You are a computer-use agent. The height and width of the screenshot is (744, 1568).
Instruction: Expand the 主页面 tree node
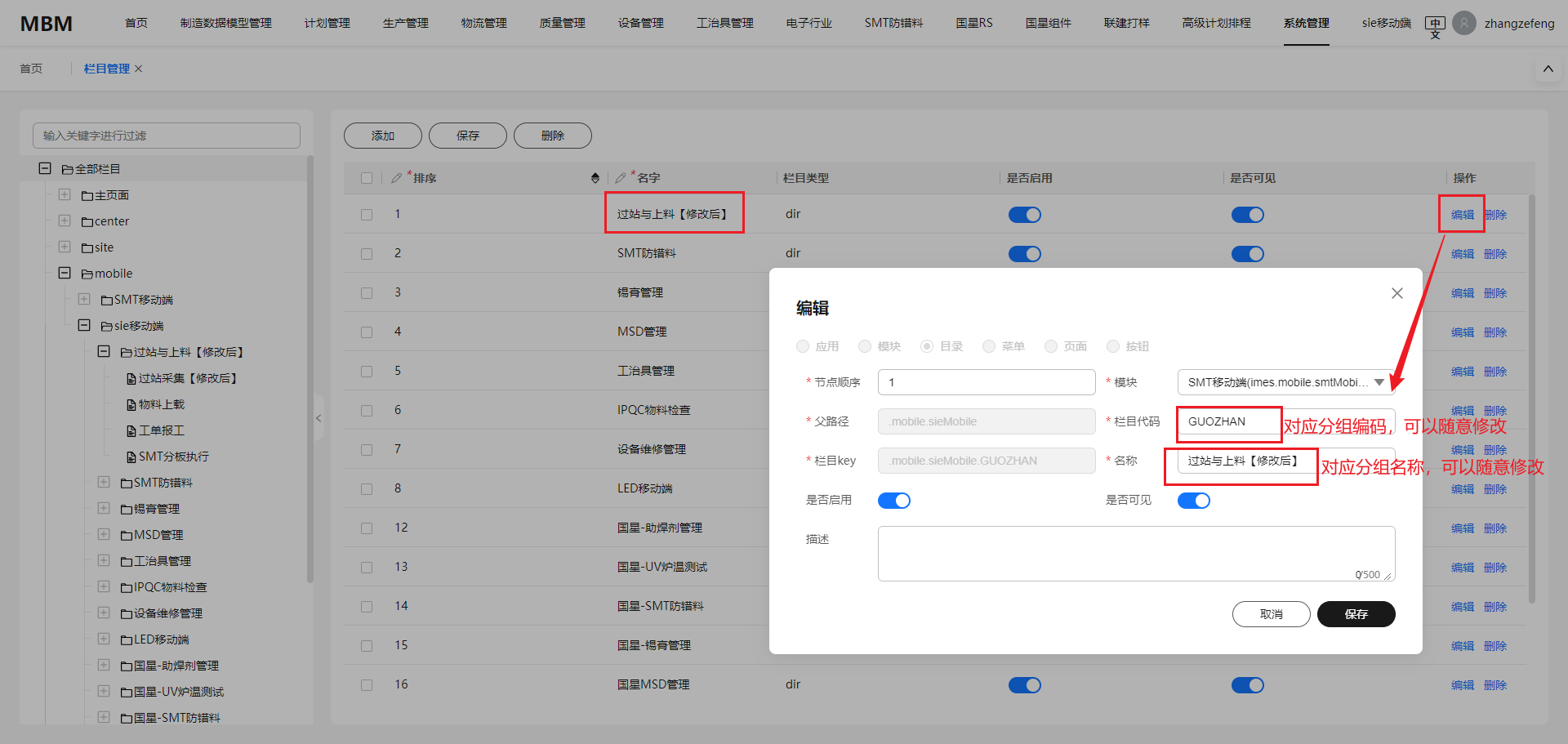tap(65, 194)
